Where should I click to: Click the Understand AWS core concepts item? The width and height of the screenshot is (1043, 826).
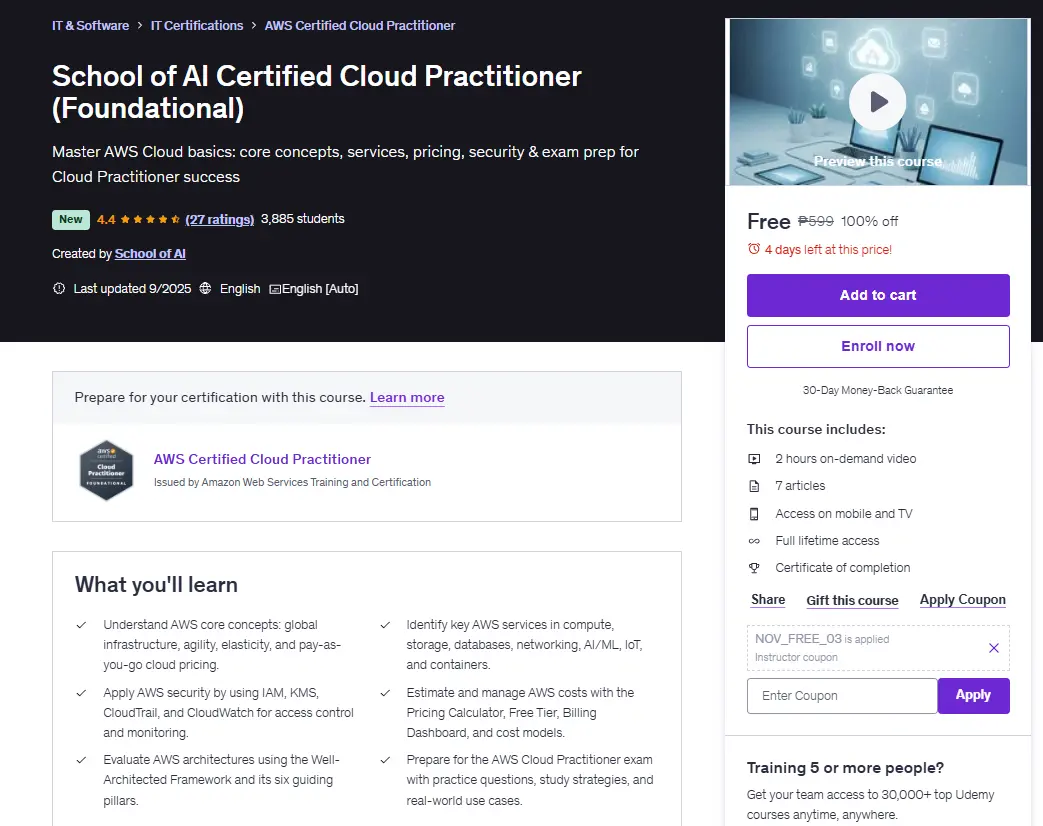click(222, 645)
